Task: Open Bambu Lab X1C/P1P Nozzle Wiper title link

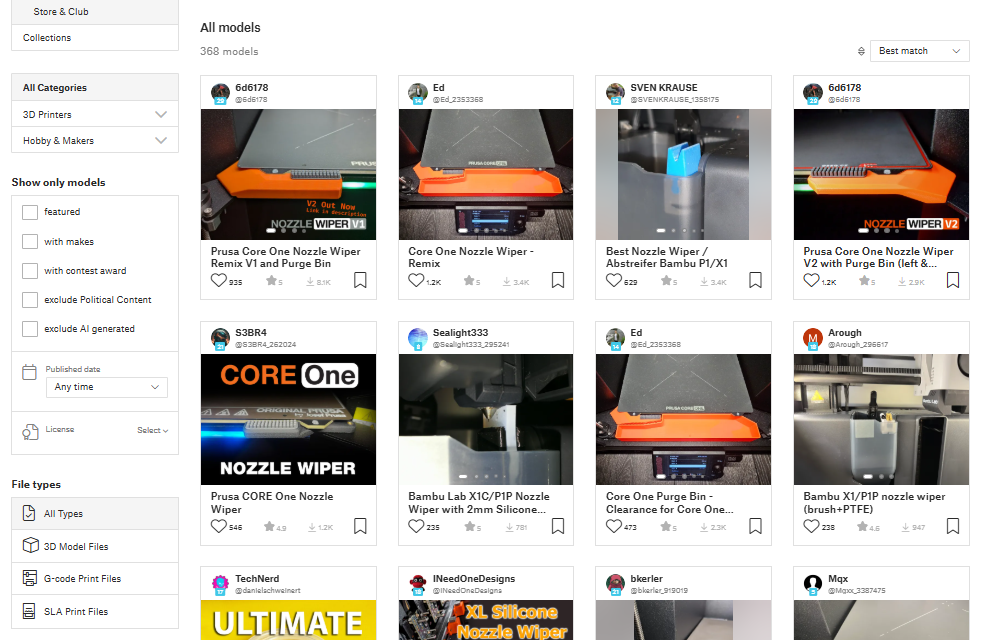Action: [x=479, y=503]
